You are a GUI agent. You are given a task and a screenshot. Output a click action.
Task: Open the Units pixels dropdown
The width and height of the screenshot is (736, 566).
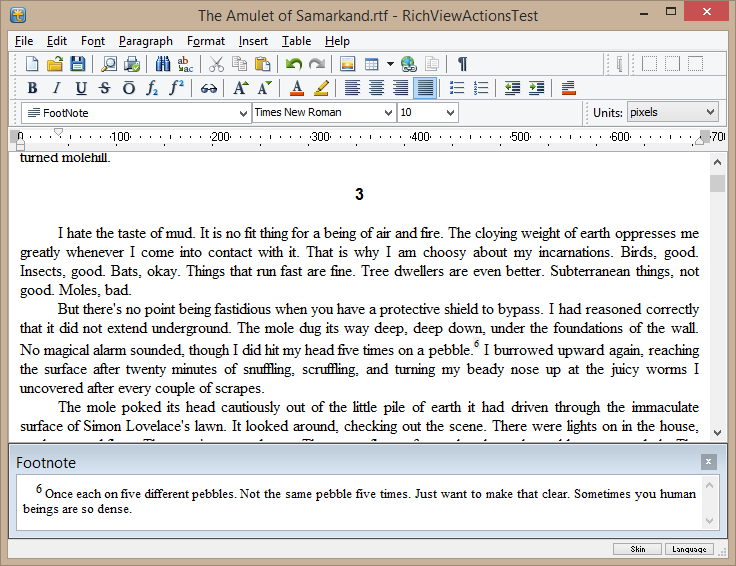coord(710,113)
